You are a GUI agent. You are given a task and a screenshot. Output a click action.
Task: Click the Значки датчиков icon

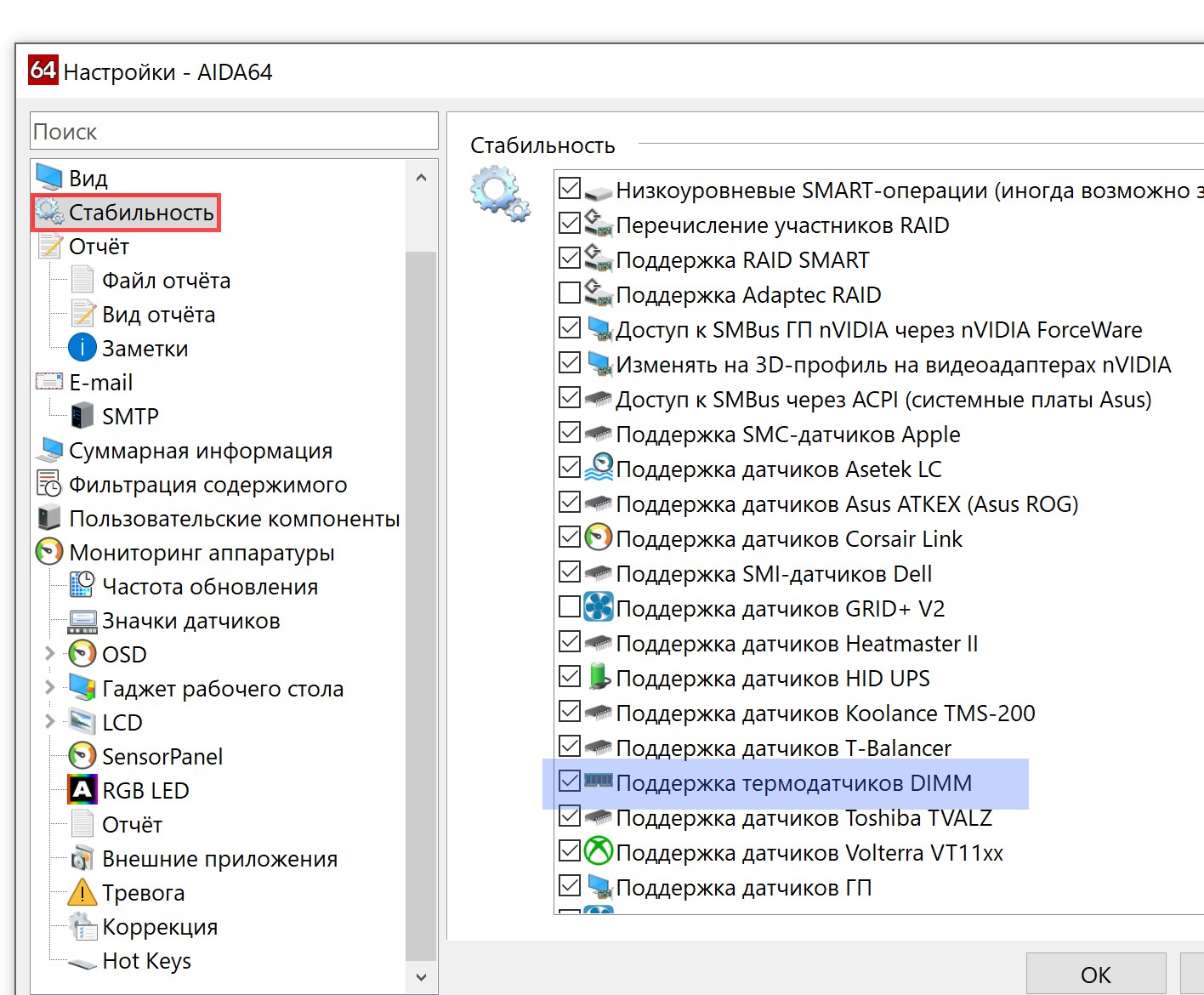tap(82, 622)
